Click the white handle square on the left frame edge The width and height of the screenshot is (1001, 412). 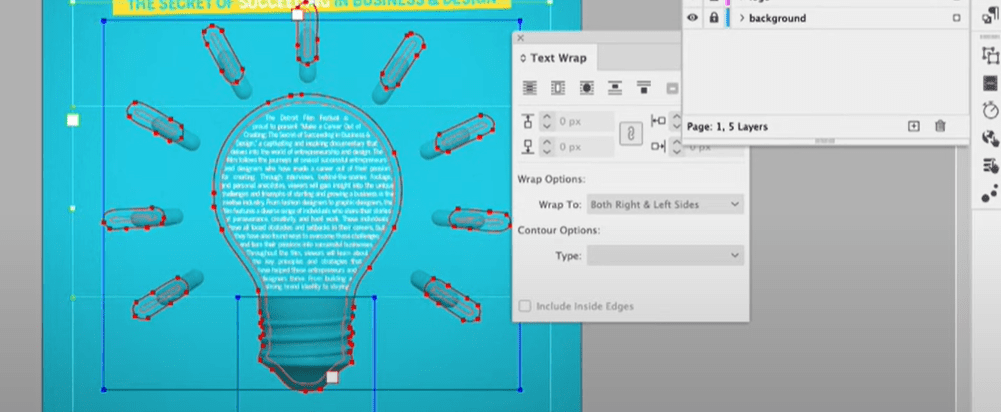tap(73, 119)
